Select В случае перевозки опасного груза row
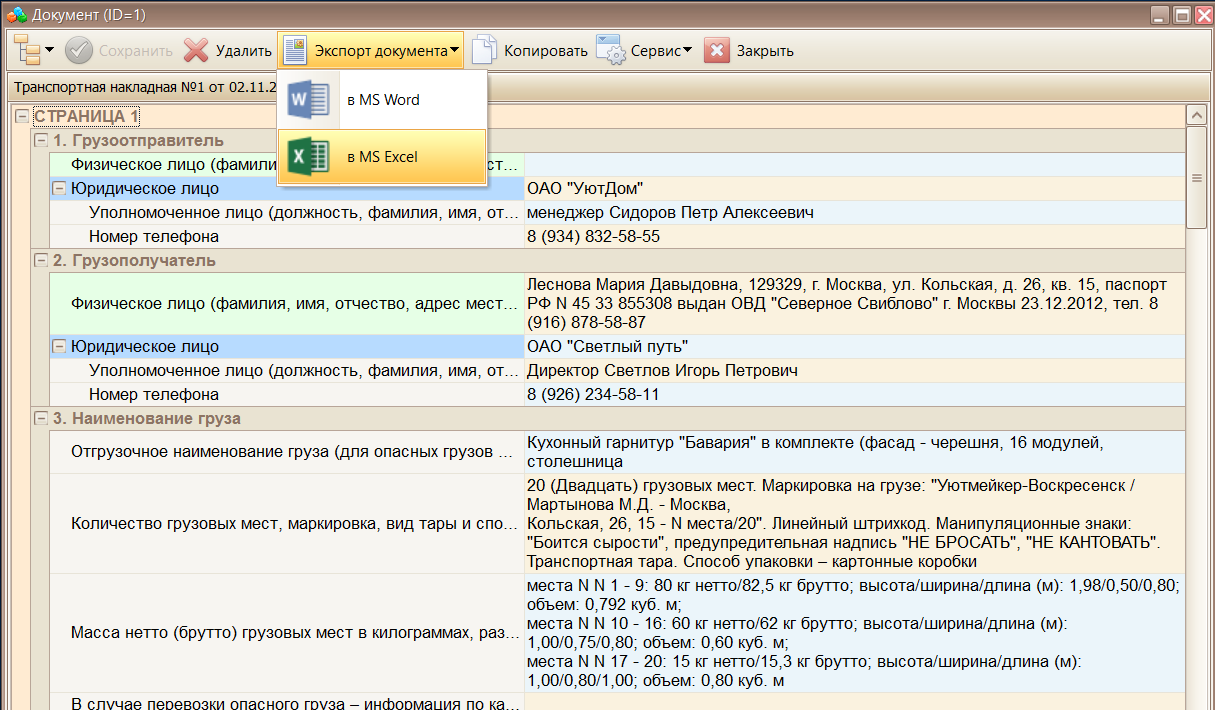 click(287, 701)
